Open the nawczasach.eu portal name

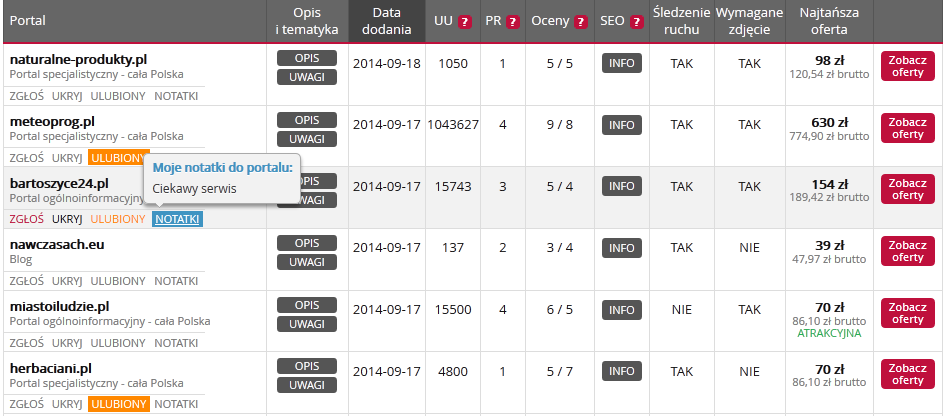(x=57, y=245)
